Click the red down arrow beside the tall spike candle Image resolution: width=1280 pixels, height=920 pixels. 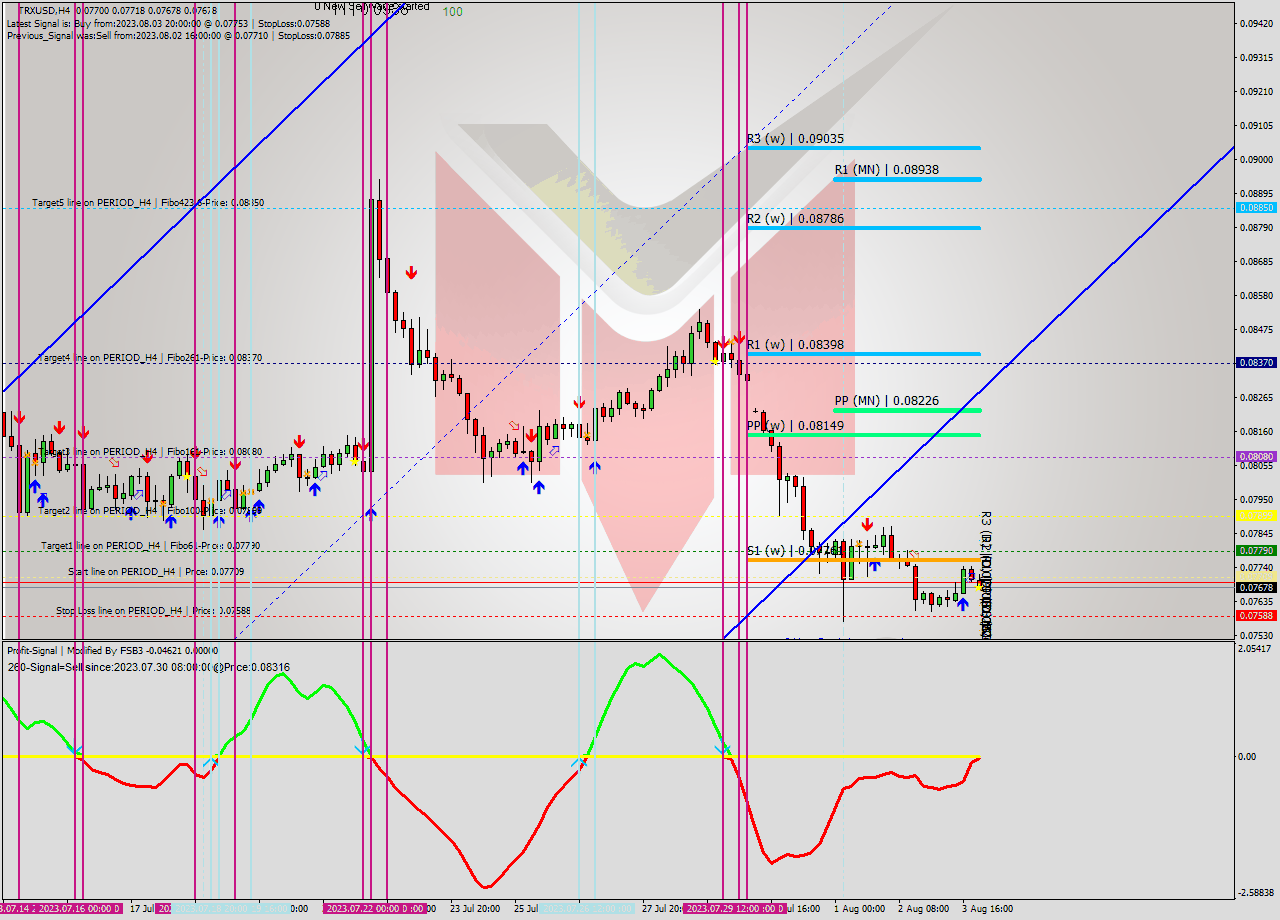(x=411, y=271)
